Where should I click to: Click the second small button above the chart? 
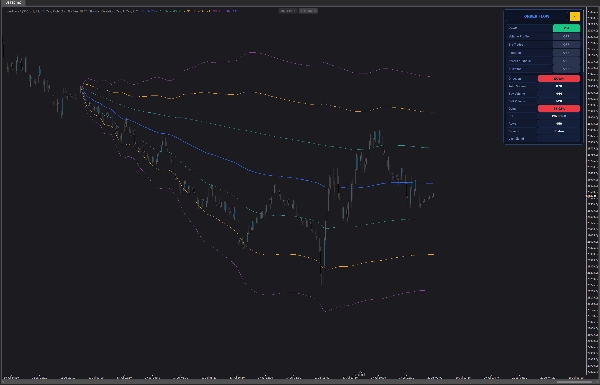click(x=308, y=11)
